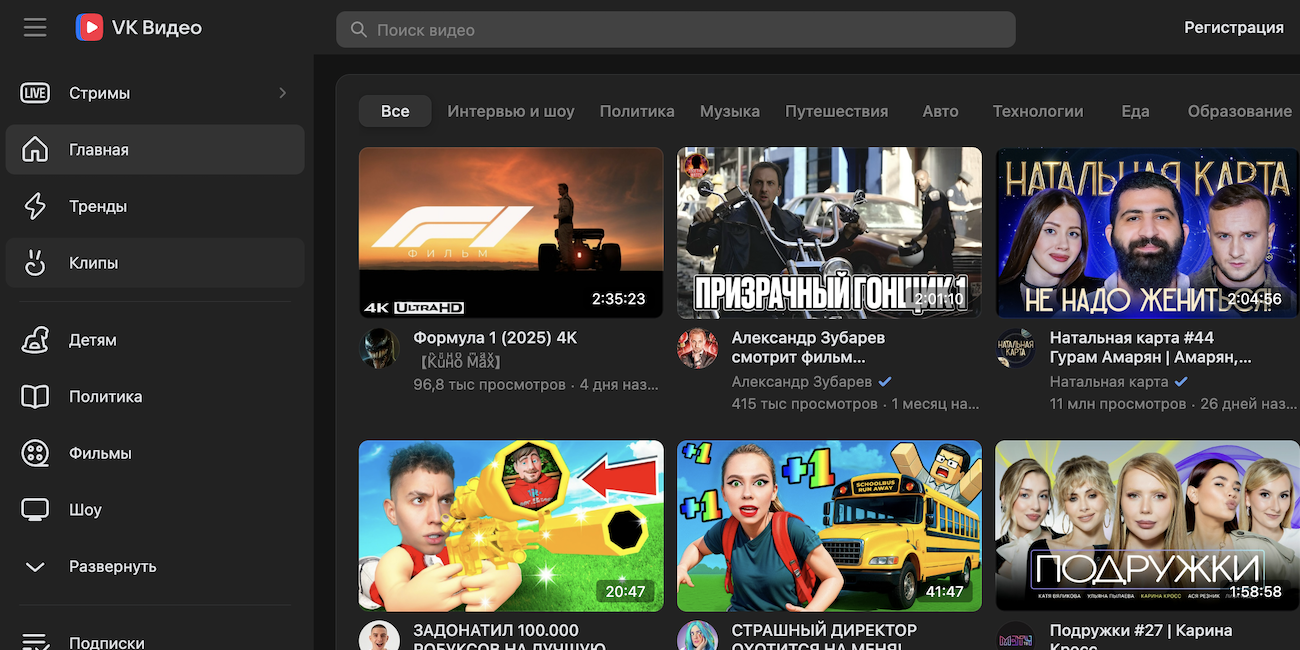Screen dimensions: 1300x650
Task: Open the Стримы live icon
Action: (x=35, y=93)
